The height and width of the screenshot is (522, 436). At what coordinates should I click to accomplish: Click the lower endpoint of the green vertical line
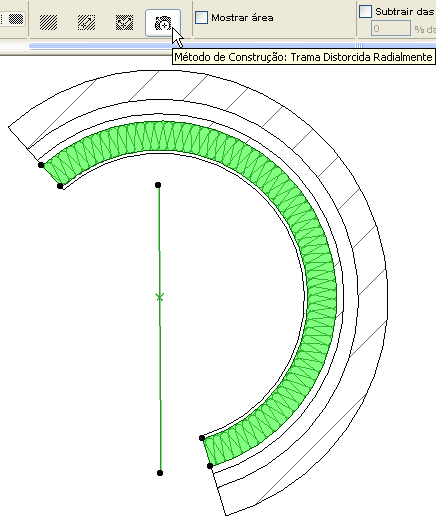160,473
